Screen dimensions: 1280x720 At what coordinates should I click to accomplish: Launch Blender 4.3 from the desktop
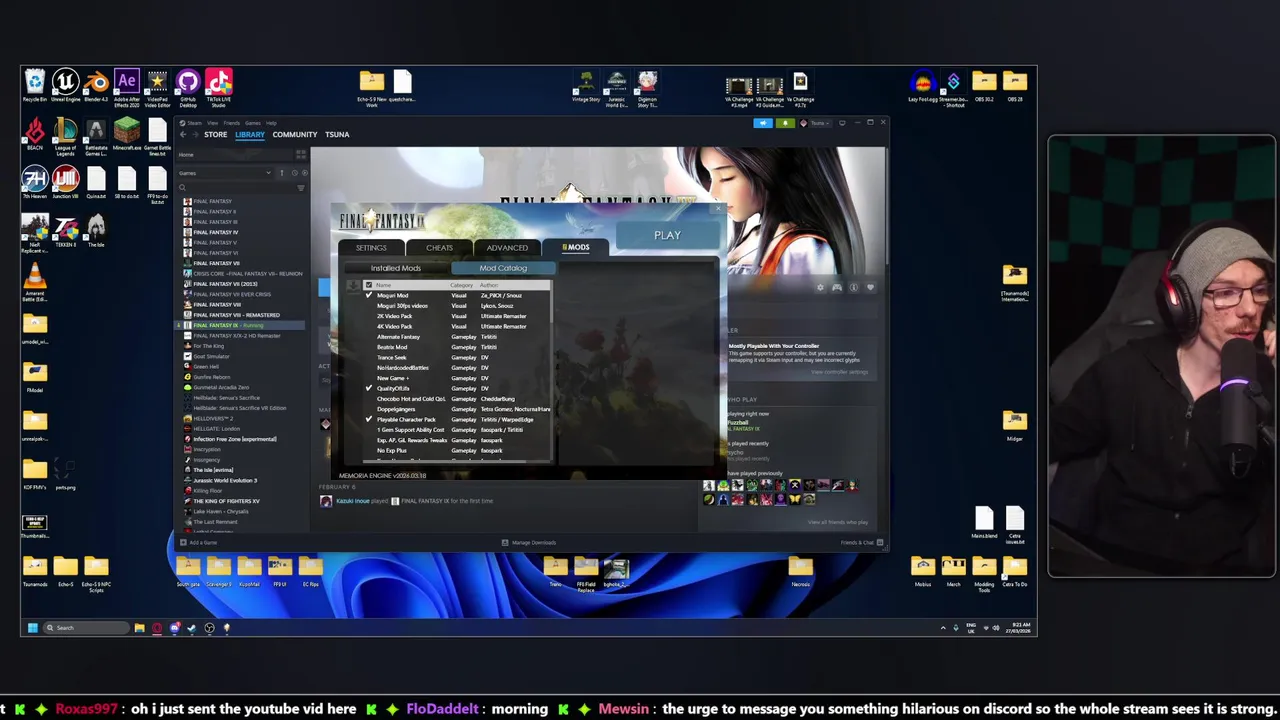pyautogui.click(x=96, y=82)
